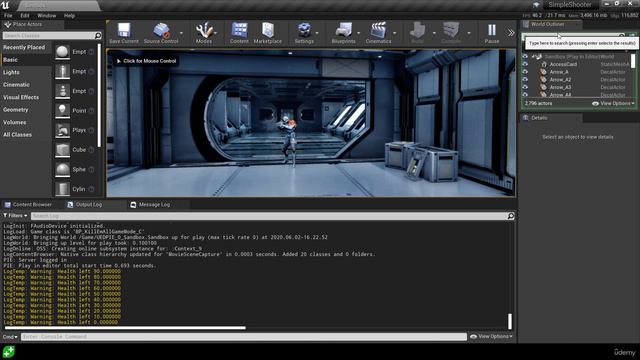Toggle visibility of Arrow_A2 actor

(525, 80)
